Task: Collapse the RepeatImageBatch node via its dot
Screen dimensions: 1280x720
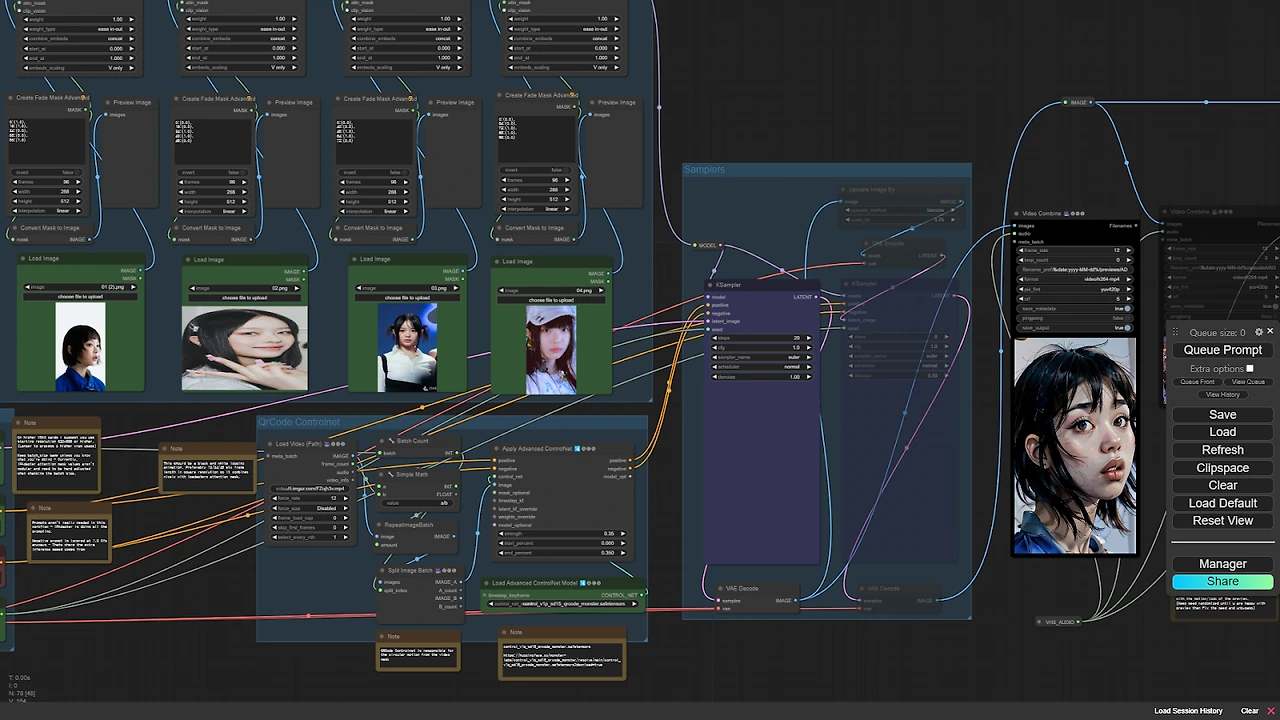Action: (380, 524)
